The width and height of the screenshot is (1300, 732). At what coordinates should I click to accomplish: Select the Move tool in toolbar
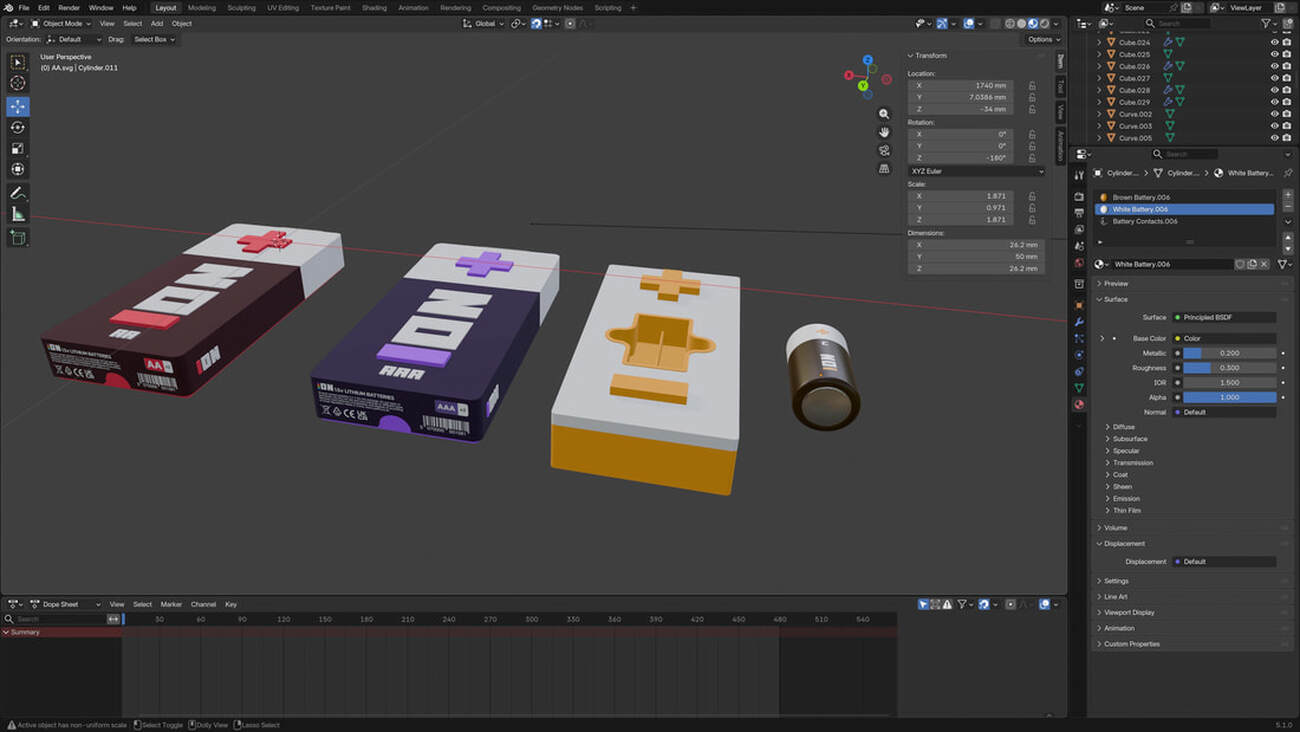[x=17, y=106]
